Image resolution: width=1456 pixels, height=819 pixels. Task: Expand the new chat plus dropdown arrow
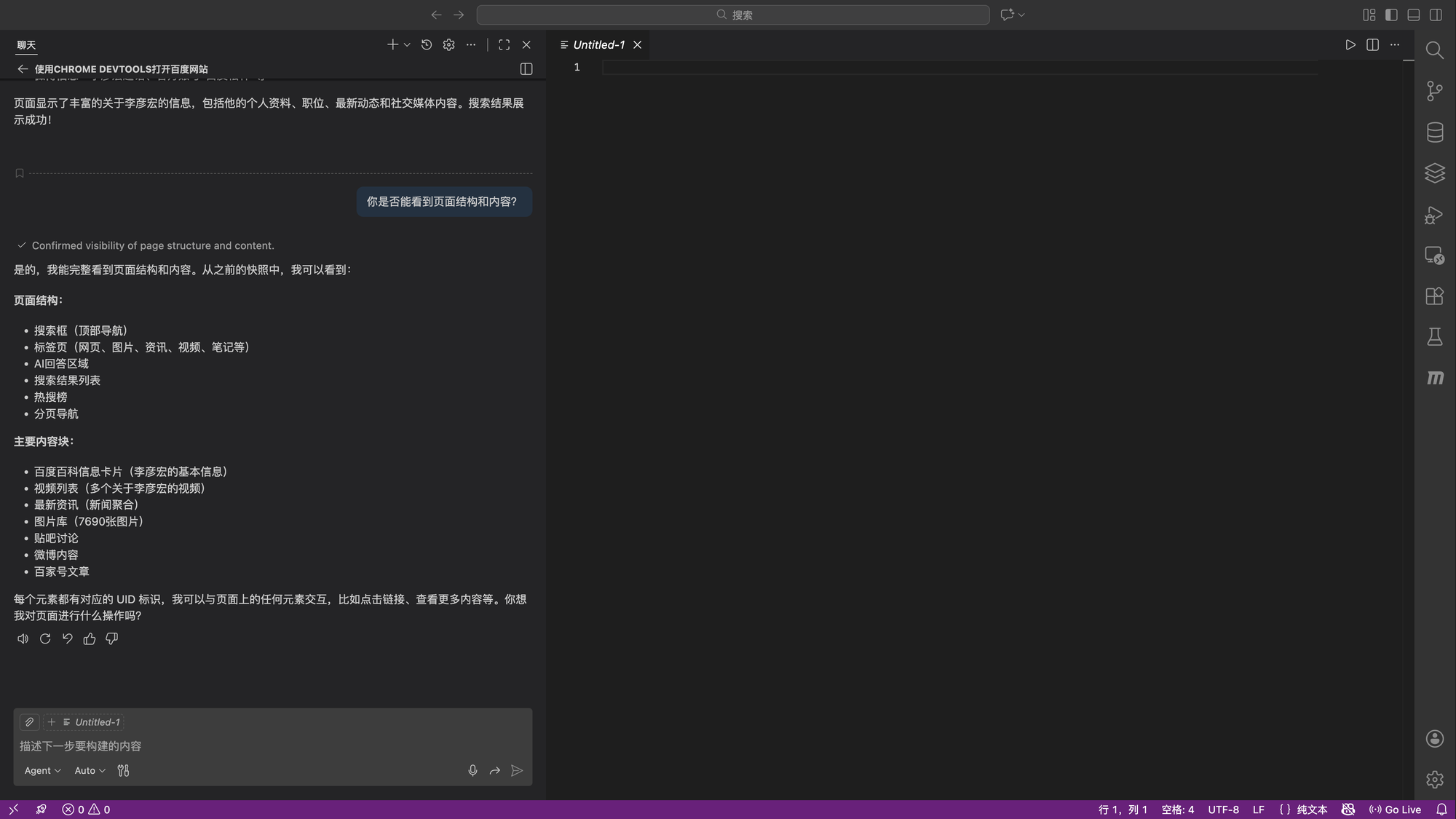point(407,44)
